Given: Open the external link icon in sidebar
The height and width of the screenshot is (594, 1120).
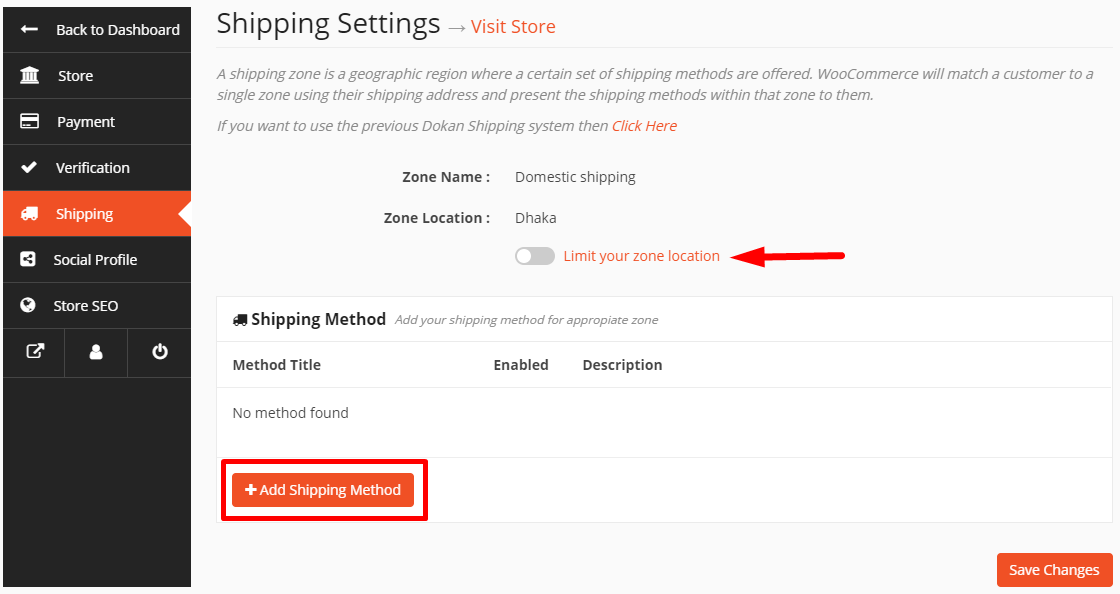Looking at the screenshot, I should click(35, 351).
